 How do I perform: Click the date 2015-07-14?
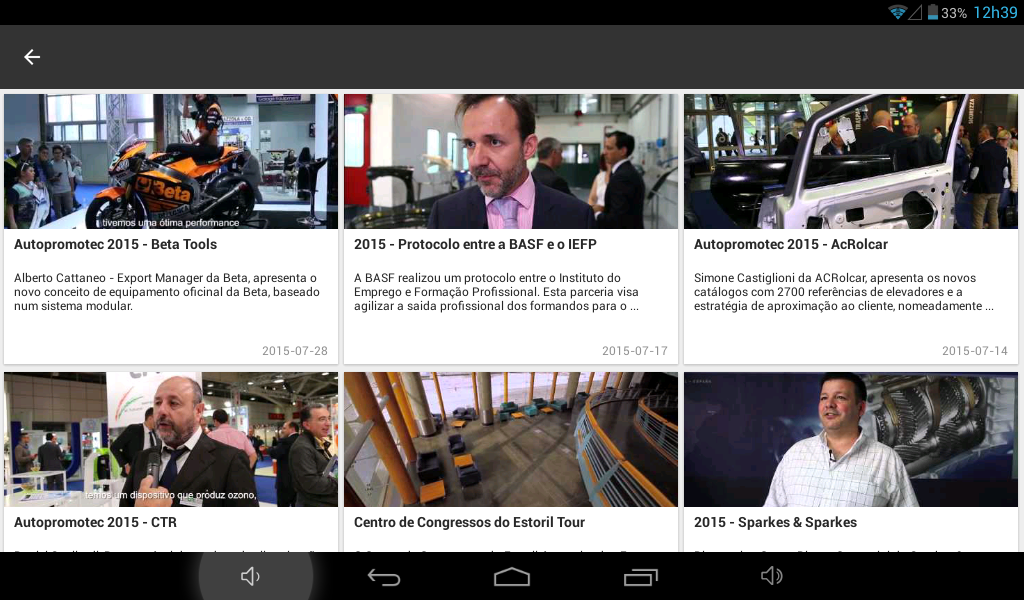click(975, 351)
